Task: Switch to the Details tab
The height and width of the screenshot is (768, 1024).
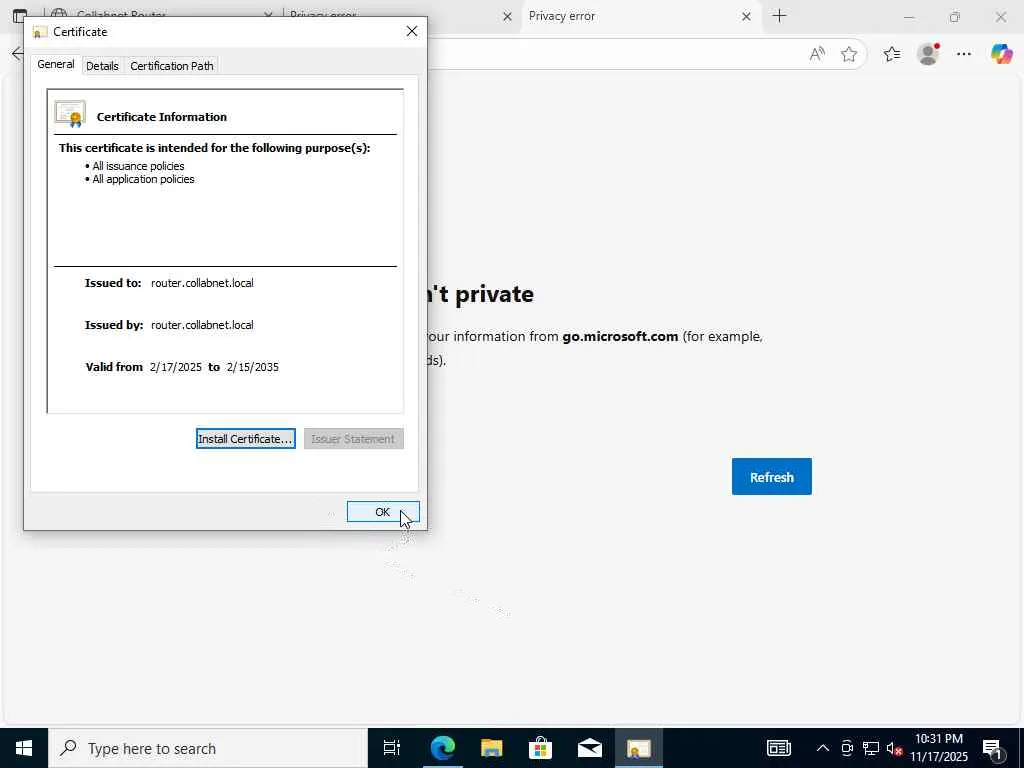Action: 102,66
